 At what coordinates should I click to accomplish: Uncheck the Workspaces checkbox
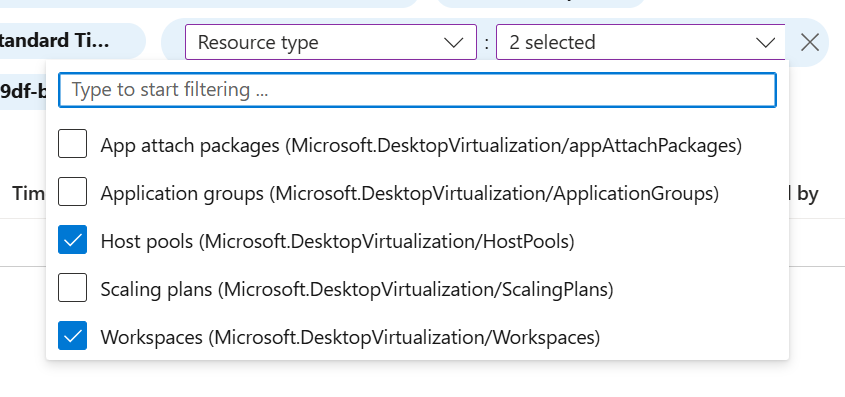point(72,336)
